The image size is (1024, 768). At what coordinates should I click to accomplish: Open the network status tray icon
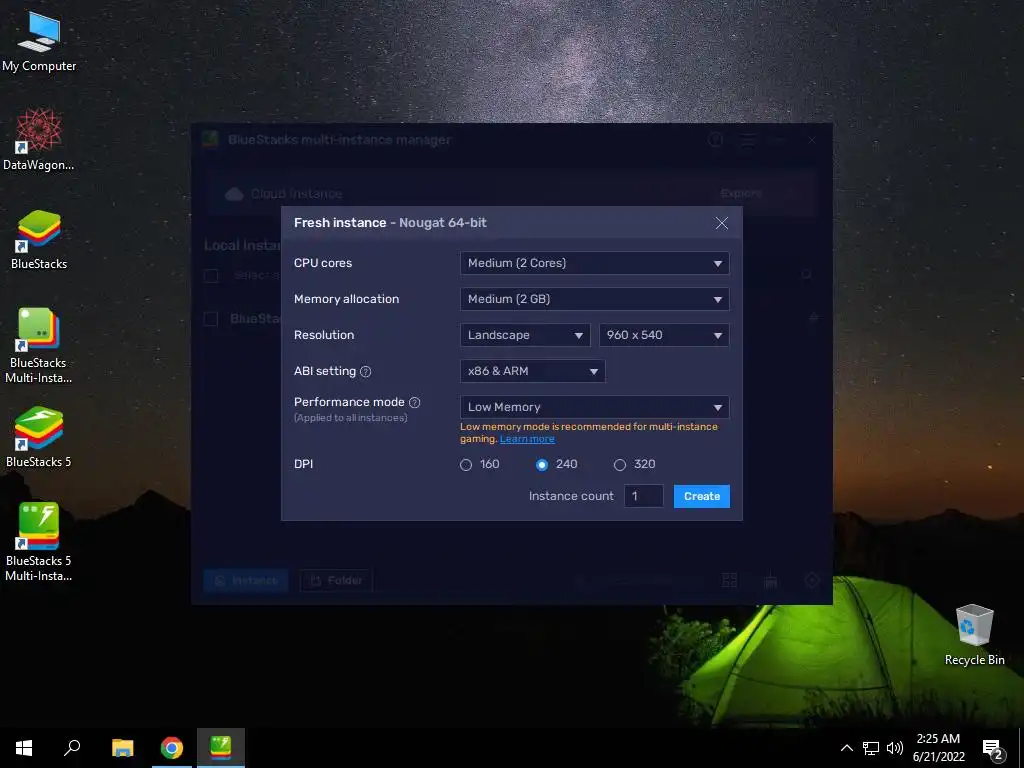(x=871, y=748)
